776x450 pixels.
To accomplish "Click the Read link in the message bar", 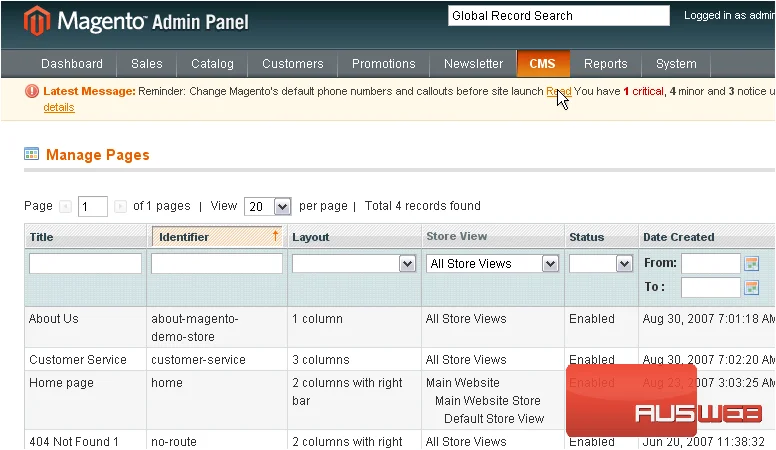I will (559, 91).
